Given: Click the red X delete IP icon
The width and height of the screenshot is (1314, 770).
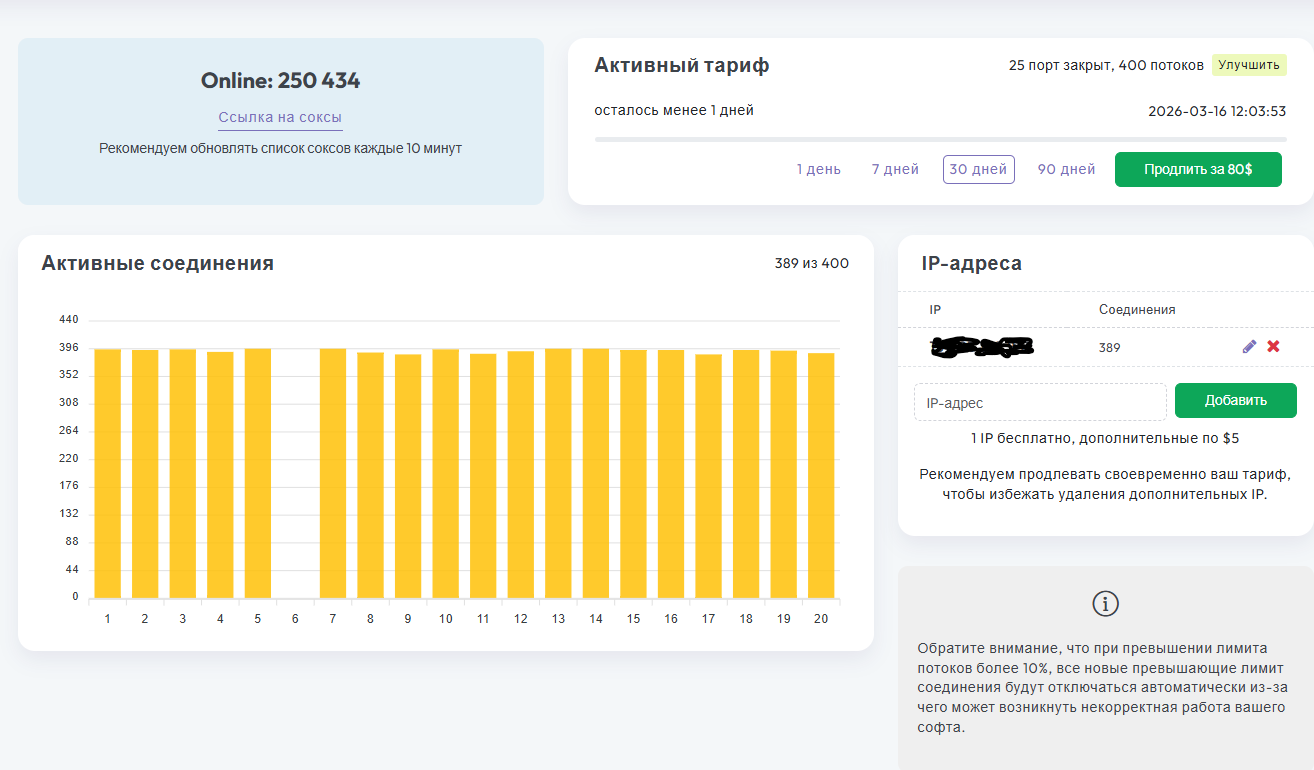Looking at the screenshot, I should click(1273, 347).
